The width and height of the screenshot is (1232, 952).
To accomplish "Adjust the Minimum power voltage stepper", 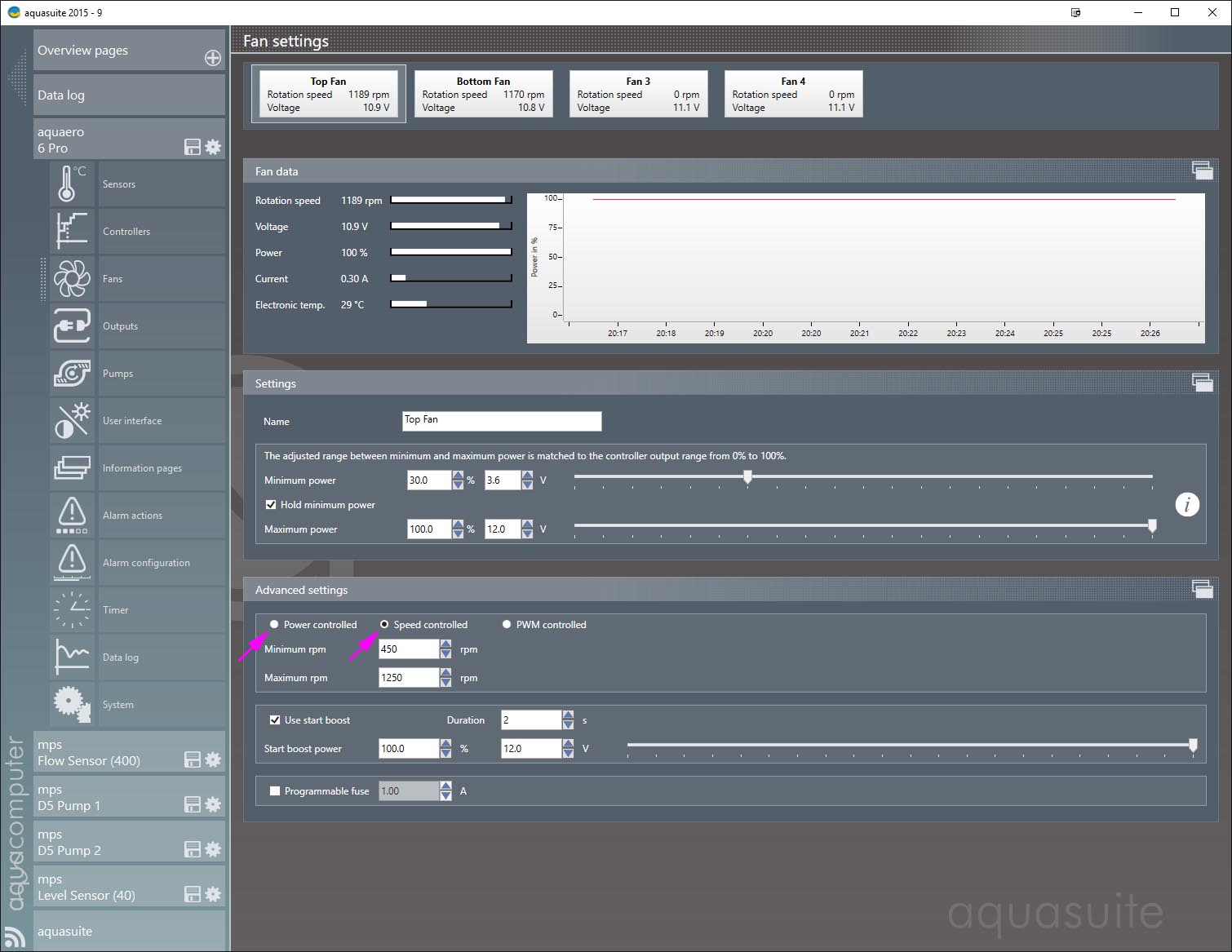I will pos(527,480).
